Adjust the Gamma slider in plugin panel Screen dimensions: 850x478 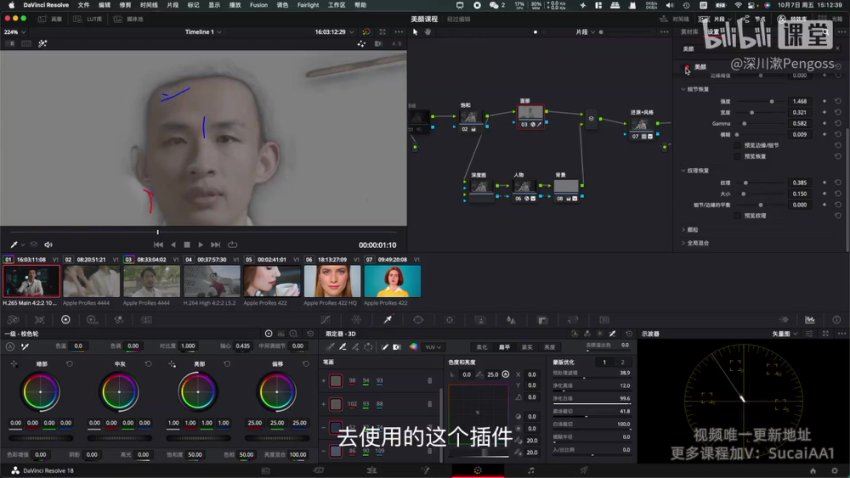click(x=758, y=124)
